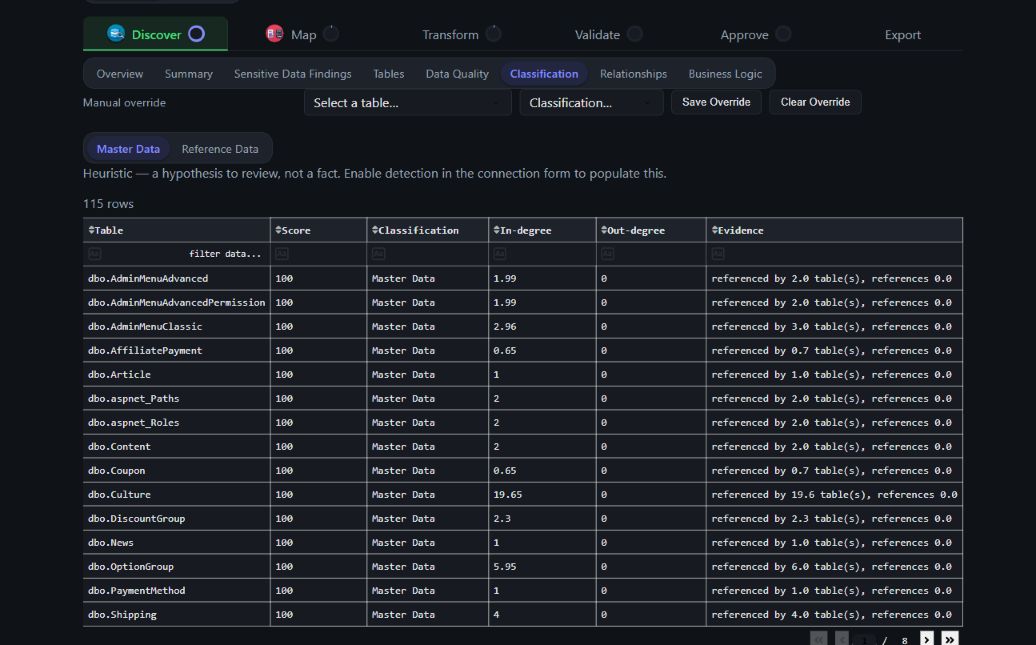Select the dbo.News table cell
This screenshot has width=1036, height=645.
click(x=176, y=543)
